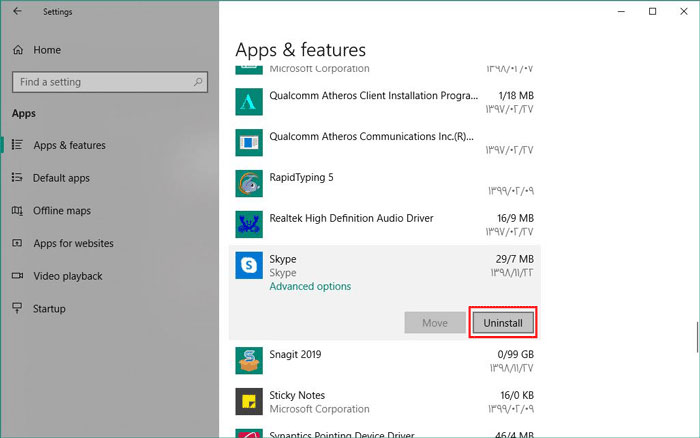Image resolution: width=700 pixels, height=438 pixels.
Task: Select the Snagit 2019 entry
Action: [x=384, y=361]
